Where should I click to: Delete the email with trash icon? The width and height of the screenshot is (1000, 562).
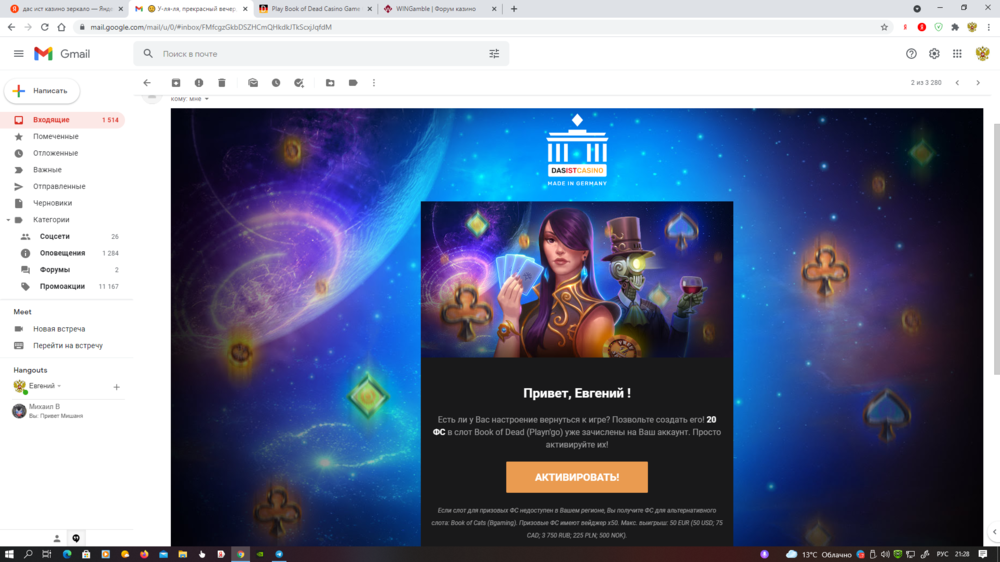(x=222, y=83)
